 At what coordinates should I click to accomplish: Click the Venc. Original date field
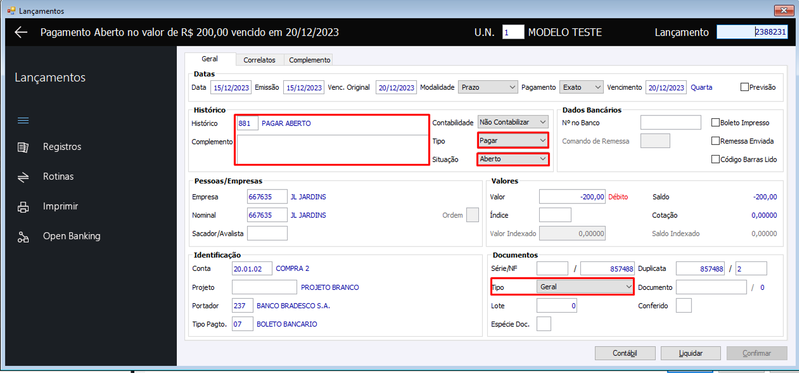click(x=397, y=88)
